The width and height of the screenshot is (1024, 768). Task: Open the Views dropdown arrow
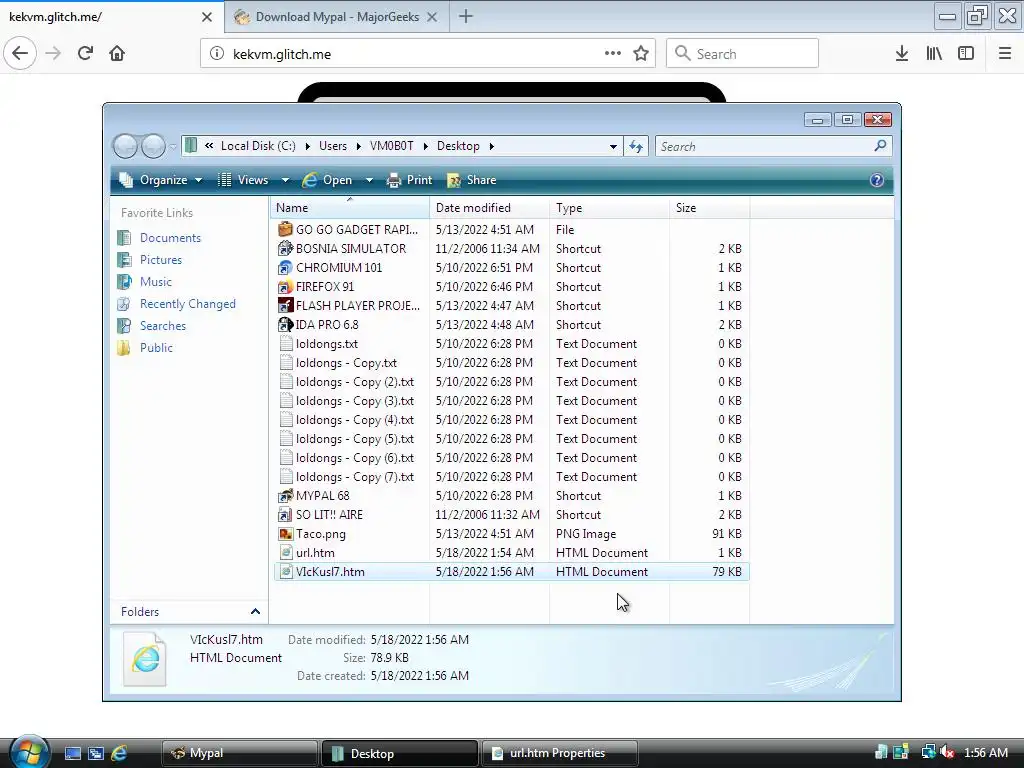(285, 180)
